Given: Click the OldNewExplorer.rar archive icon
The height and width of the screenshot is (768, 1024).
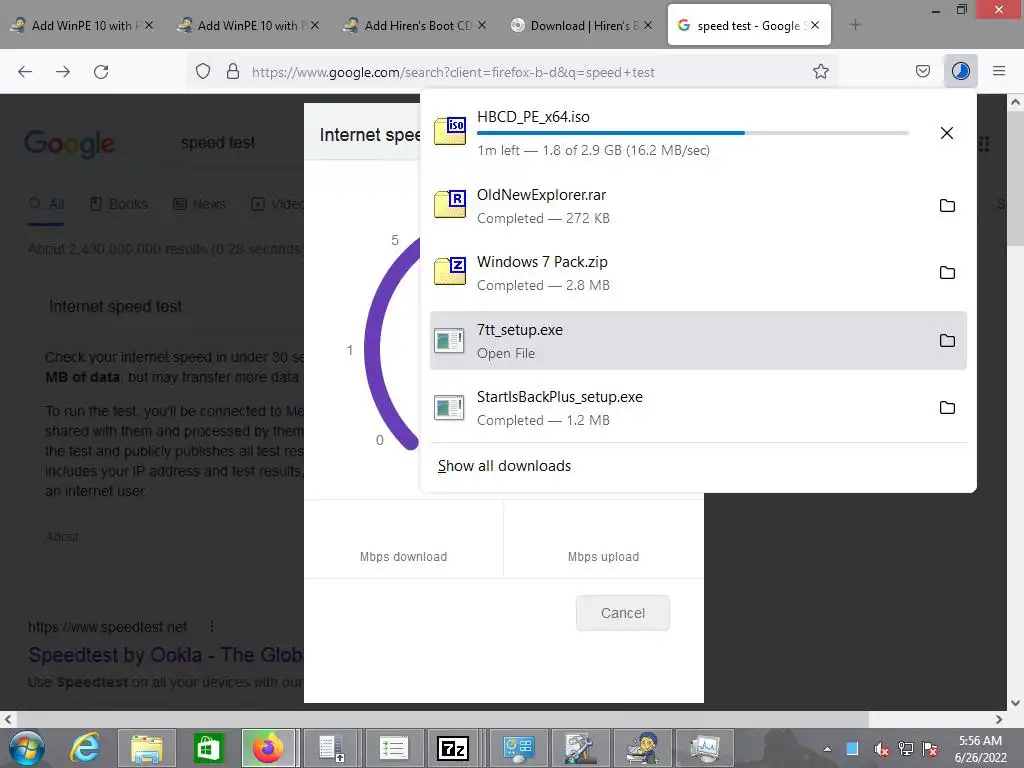Looking at the screenshot, I should point(450,204).
